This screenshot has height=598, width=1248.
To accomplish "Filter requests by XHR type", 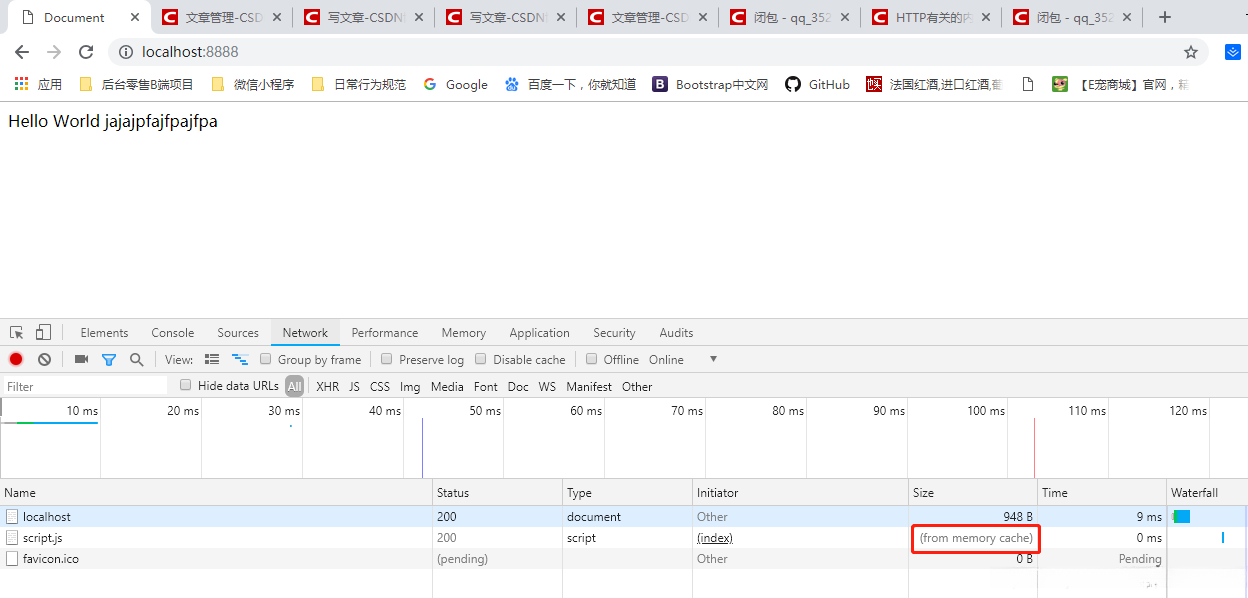I will [x=327, y=387].
